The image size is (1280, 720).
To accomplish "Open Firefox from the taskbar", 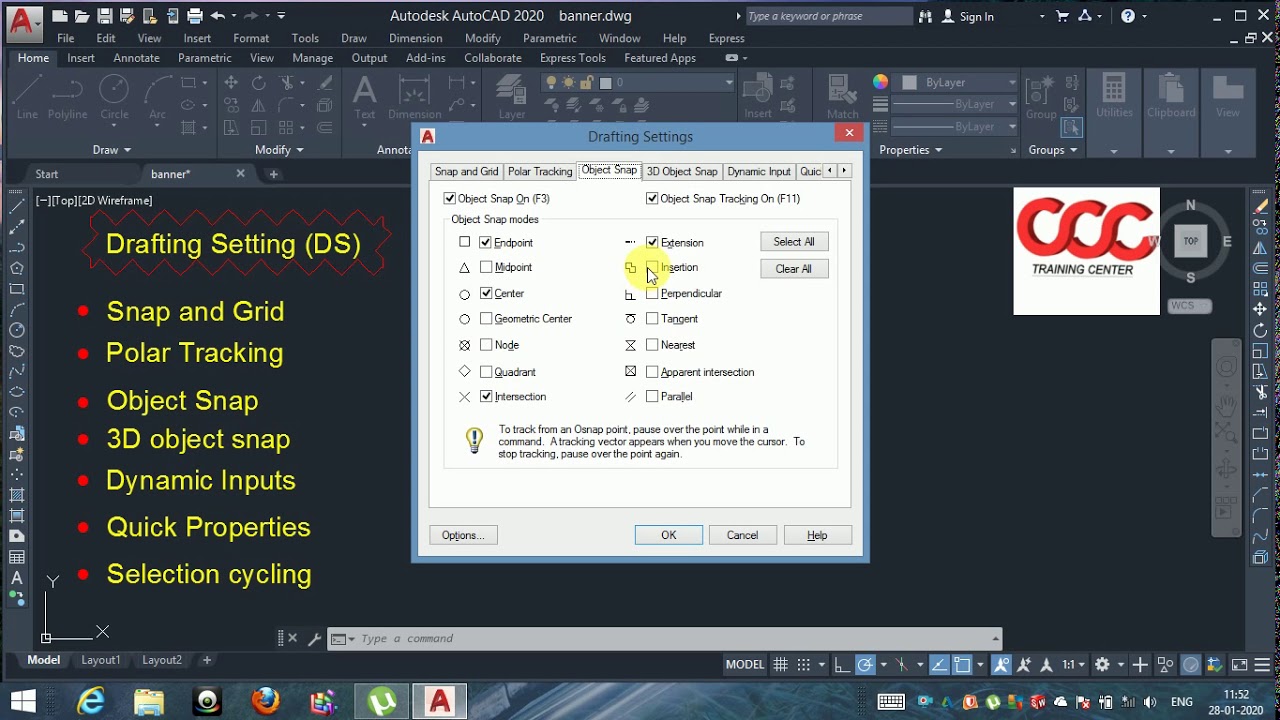I will [x=265, y=701].
